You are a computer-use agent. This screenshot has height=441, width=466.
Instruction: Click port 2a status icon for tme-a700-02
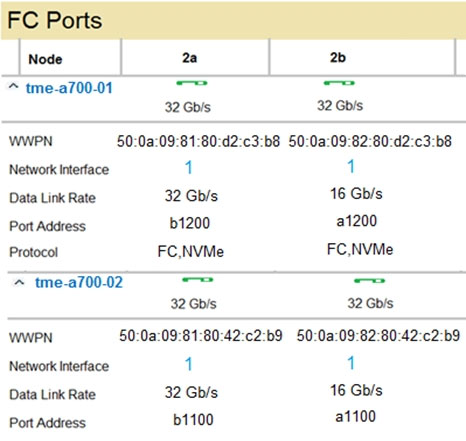tap(198, 279)
